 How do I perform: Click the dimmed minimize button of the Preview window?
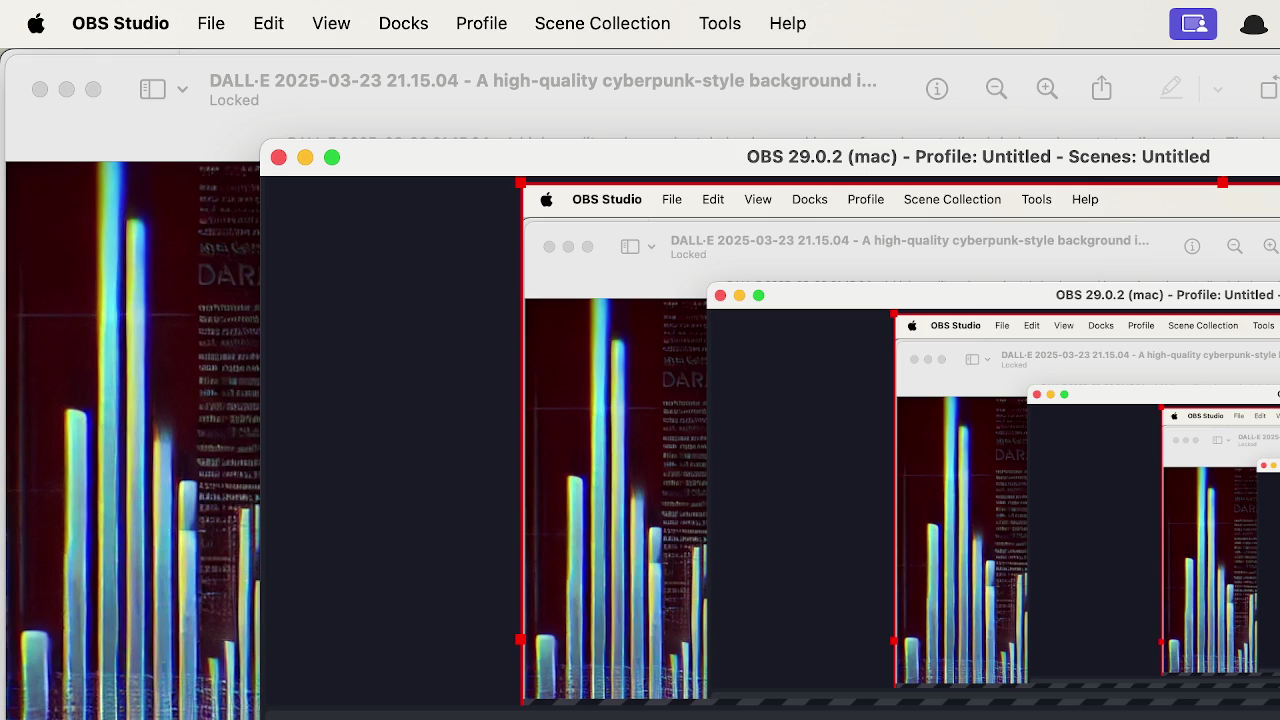pyautogui.click(x=66, y=89)
